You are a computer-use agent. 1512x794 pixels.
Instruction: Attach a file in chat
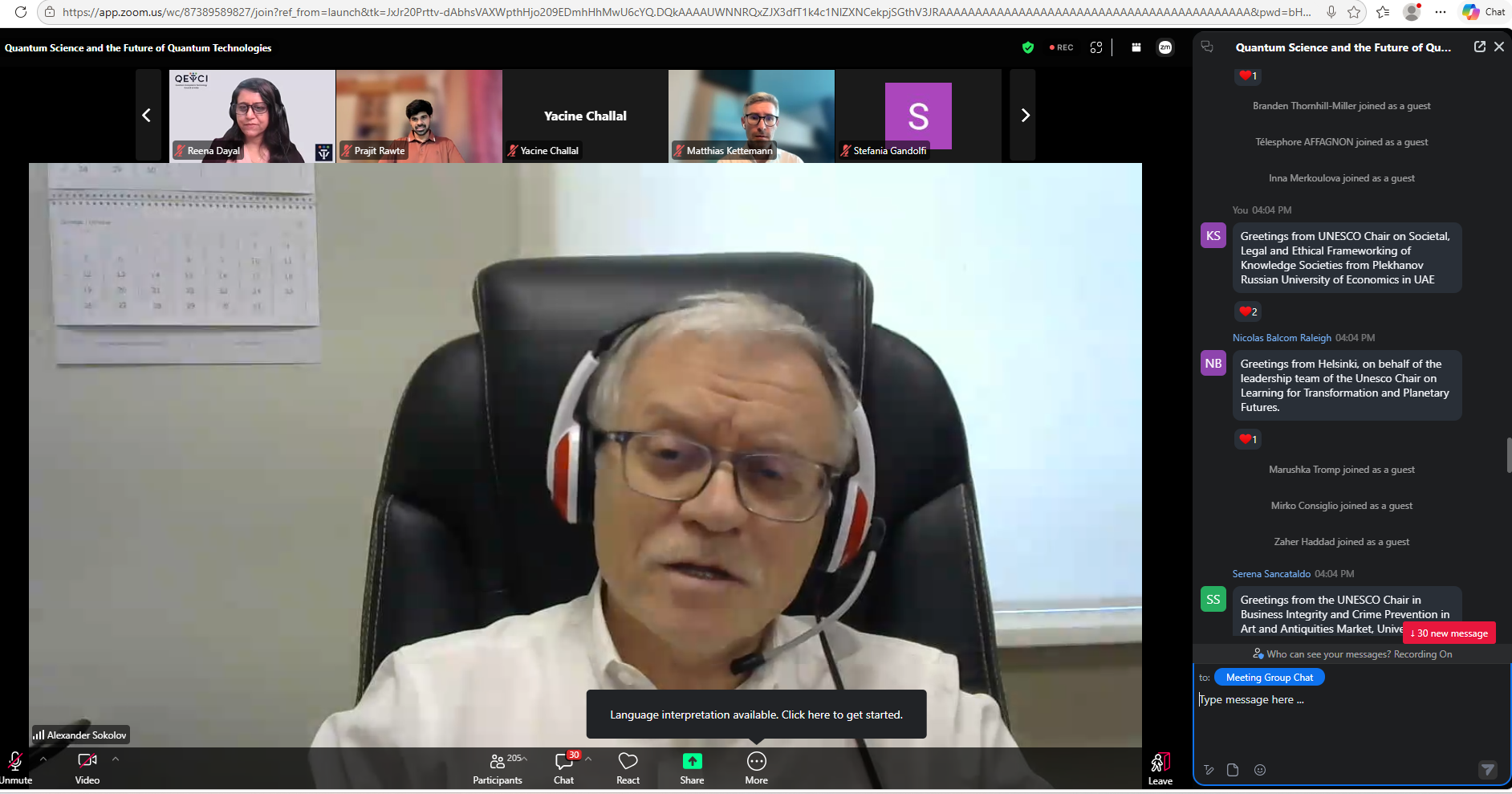point(1234,770)
